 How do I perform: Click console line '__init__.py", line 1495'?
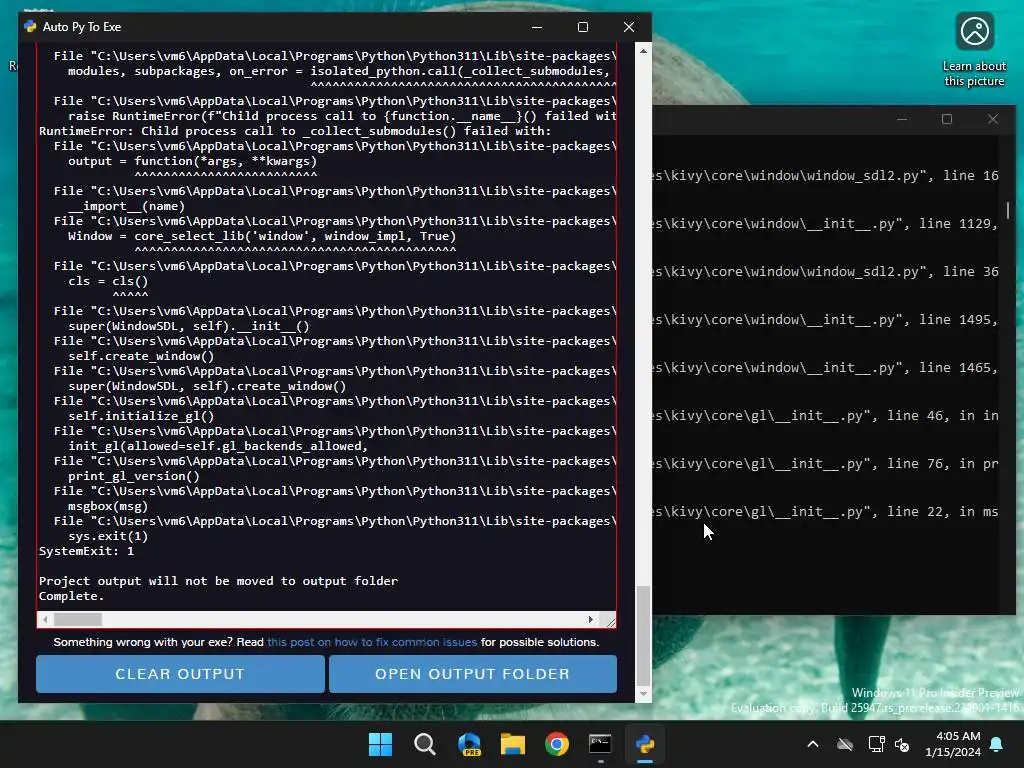tap(825, 320)
